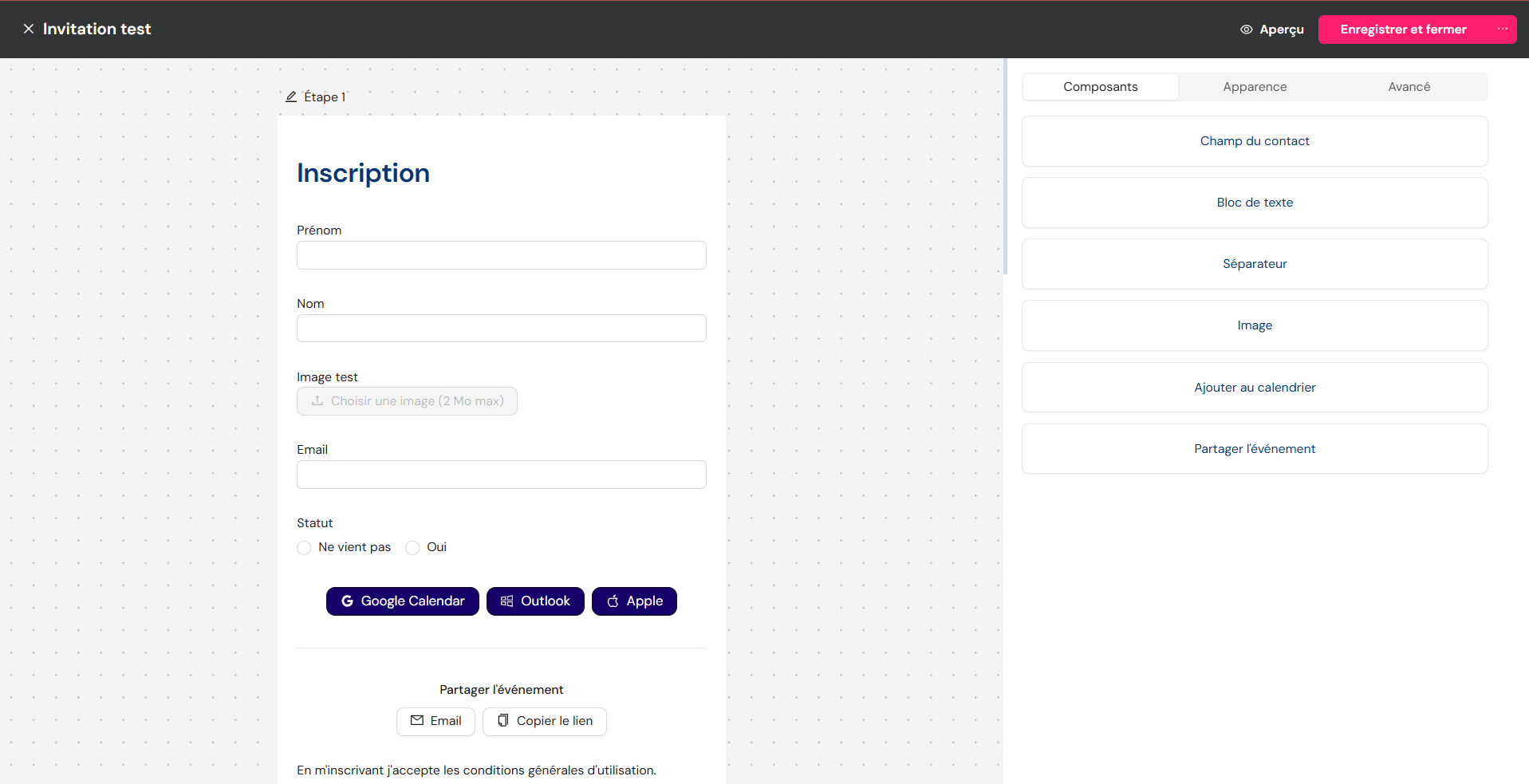The height and width of the screenshot is (784, 1529).
Task: Click the Partager l'événement heading in form
Action: 501,690
